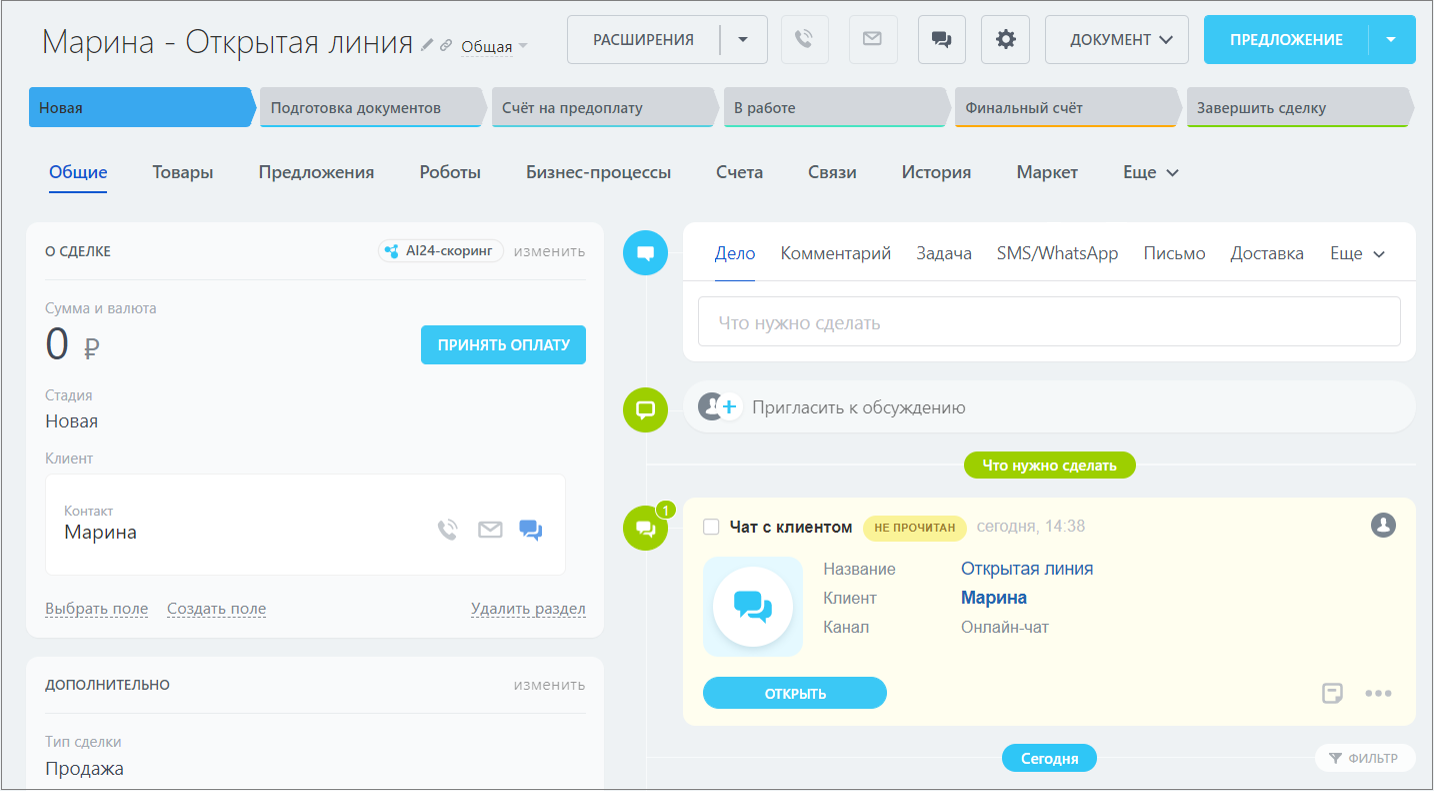Screen dimensions: 1434x791
Task: Open the ДОКУМЕНТ dropdown
Action: (1117, 40)
